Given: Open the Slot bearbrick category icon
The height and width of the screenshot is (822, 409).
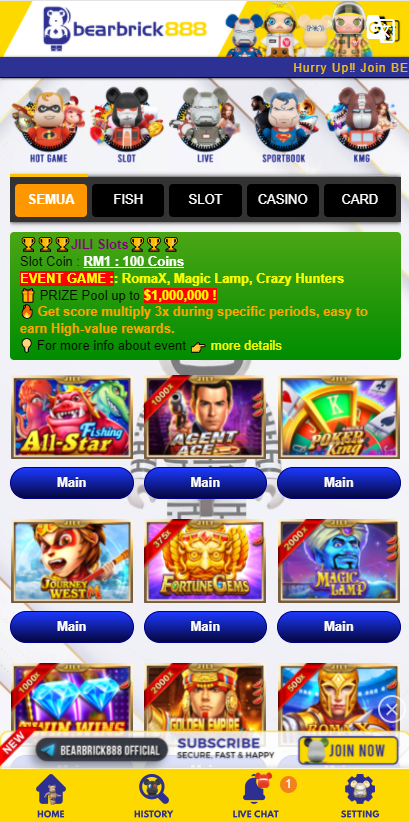Looking at the screenshot, I should (126, 125).
